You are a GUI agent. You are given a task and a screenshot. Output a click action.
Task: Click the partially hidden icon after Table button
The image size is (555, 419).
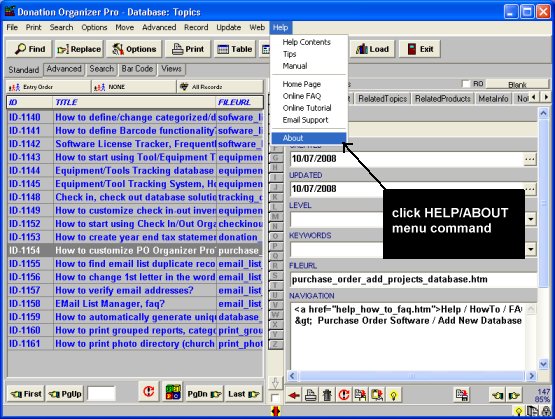(x=265, y=49)
